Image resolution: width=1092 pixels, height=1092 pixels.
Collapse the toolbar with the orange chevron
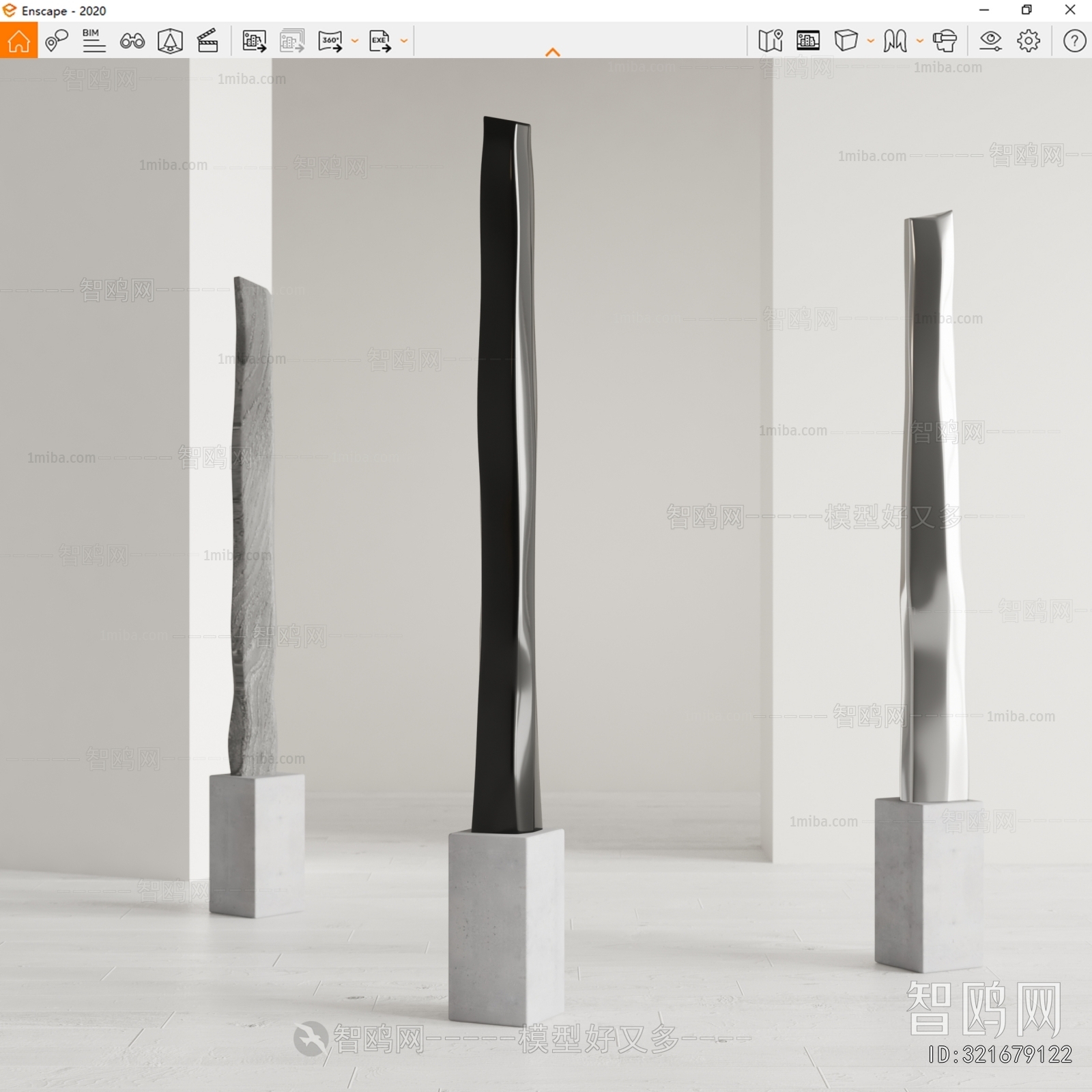tap(553, 52)
